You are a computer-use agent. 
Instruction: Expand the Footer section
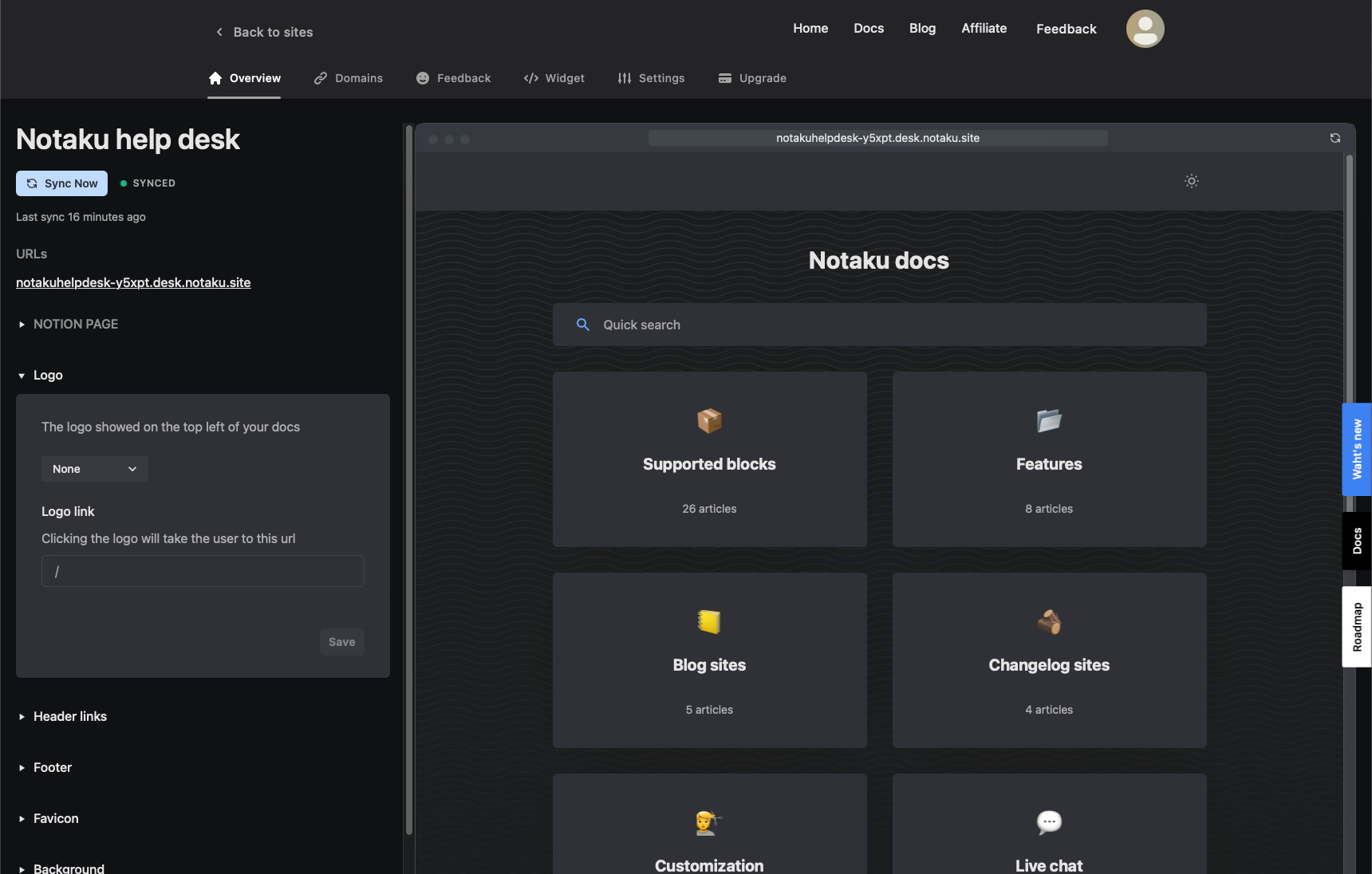coord(45,767)
